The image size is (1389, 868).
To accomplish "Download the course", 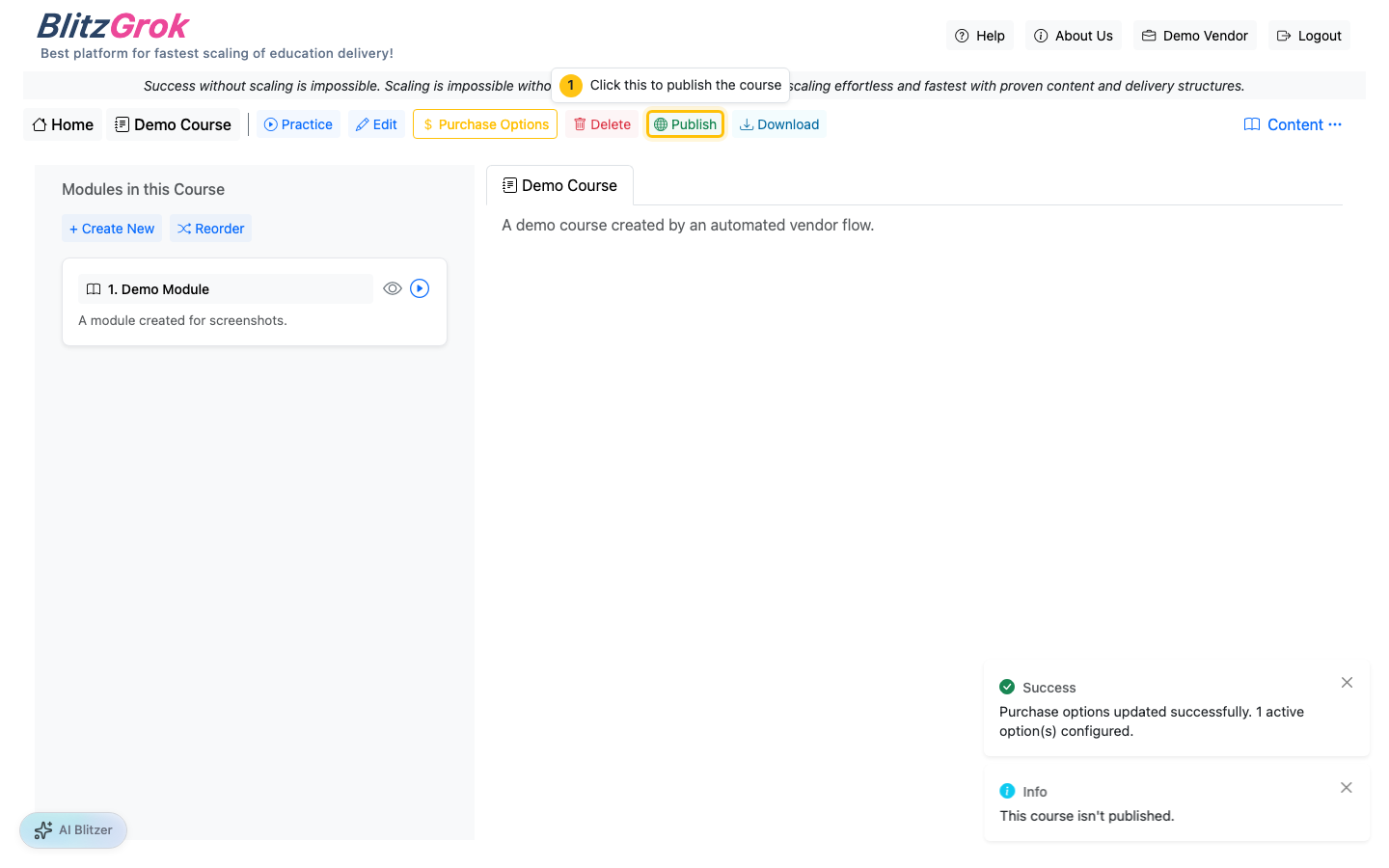I will pos(778,124).
